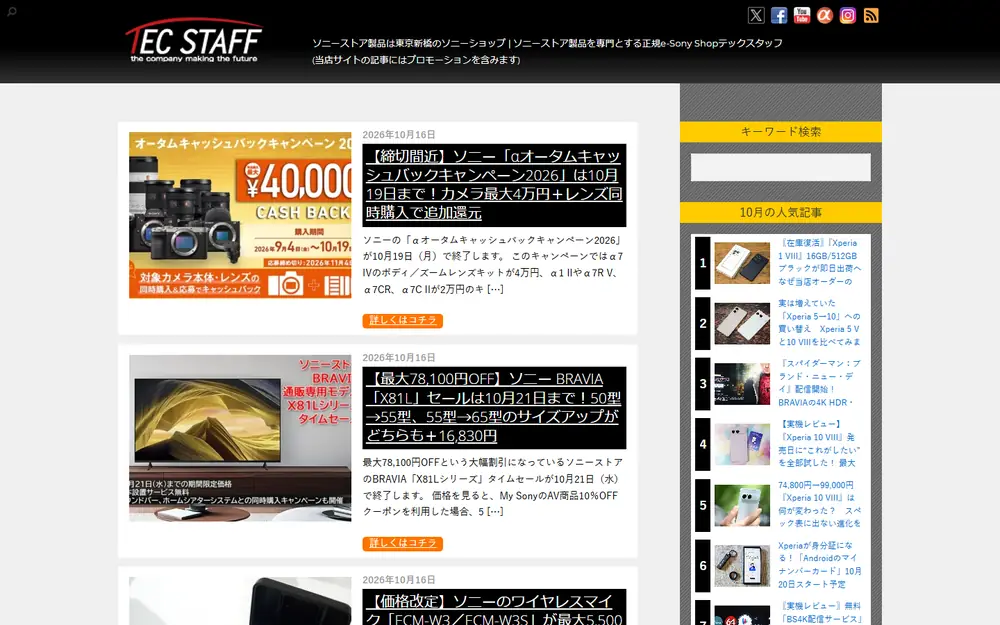Click the 2026年10月16日 date above BRAVIA article

pos(399,358)
